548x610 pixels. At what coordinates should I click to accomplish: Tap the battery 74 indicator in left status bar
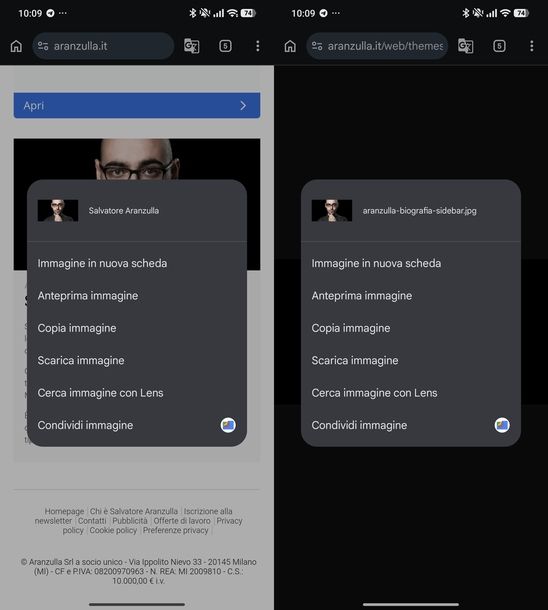coord(248,13)
